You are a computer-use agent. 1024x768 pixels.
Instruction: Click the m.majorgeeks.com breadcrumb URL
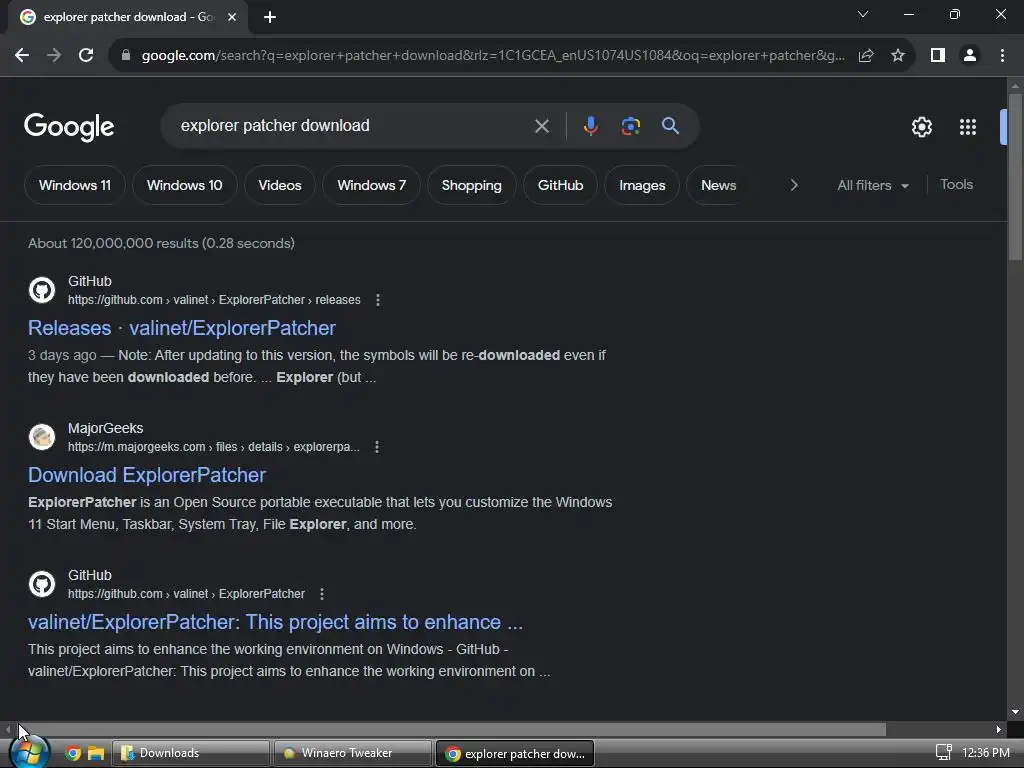214,447
